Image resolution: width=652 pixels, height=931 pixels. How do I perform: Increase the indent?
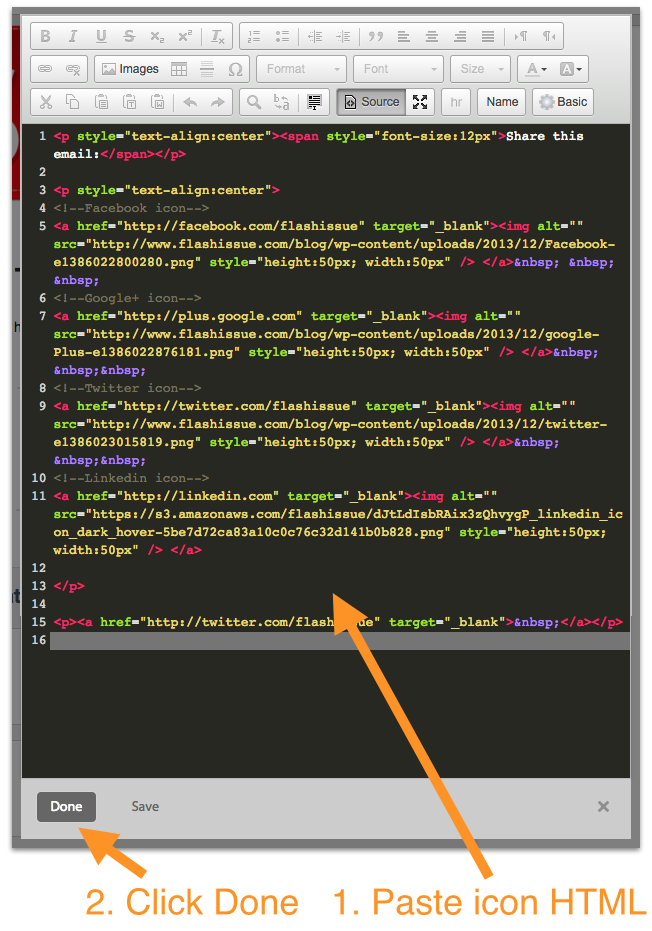point(343,36)
